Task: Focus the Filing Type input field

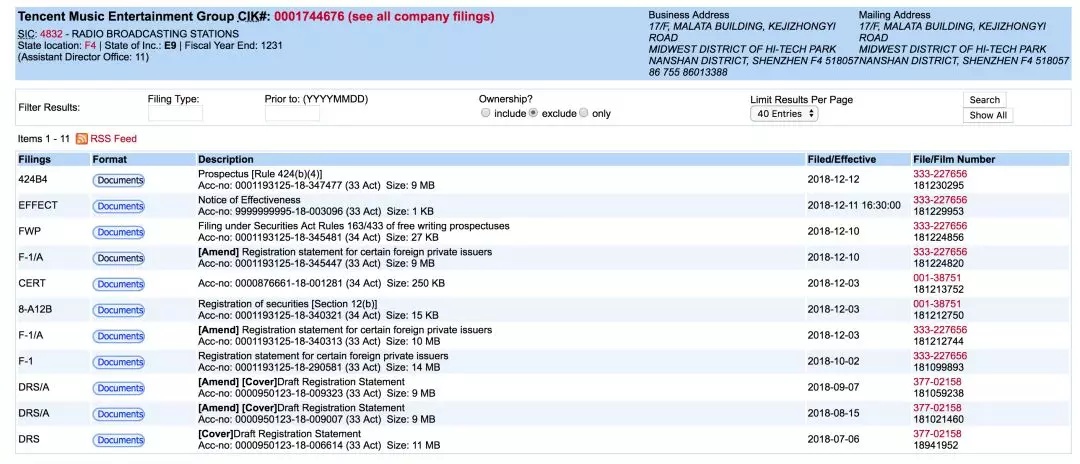Action: pos(176,114)
